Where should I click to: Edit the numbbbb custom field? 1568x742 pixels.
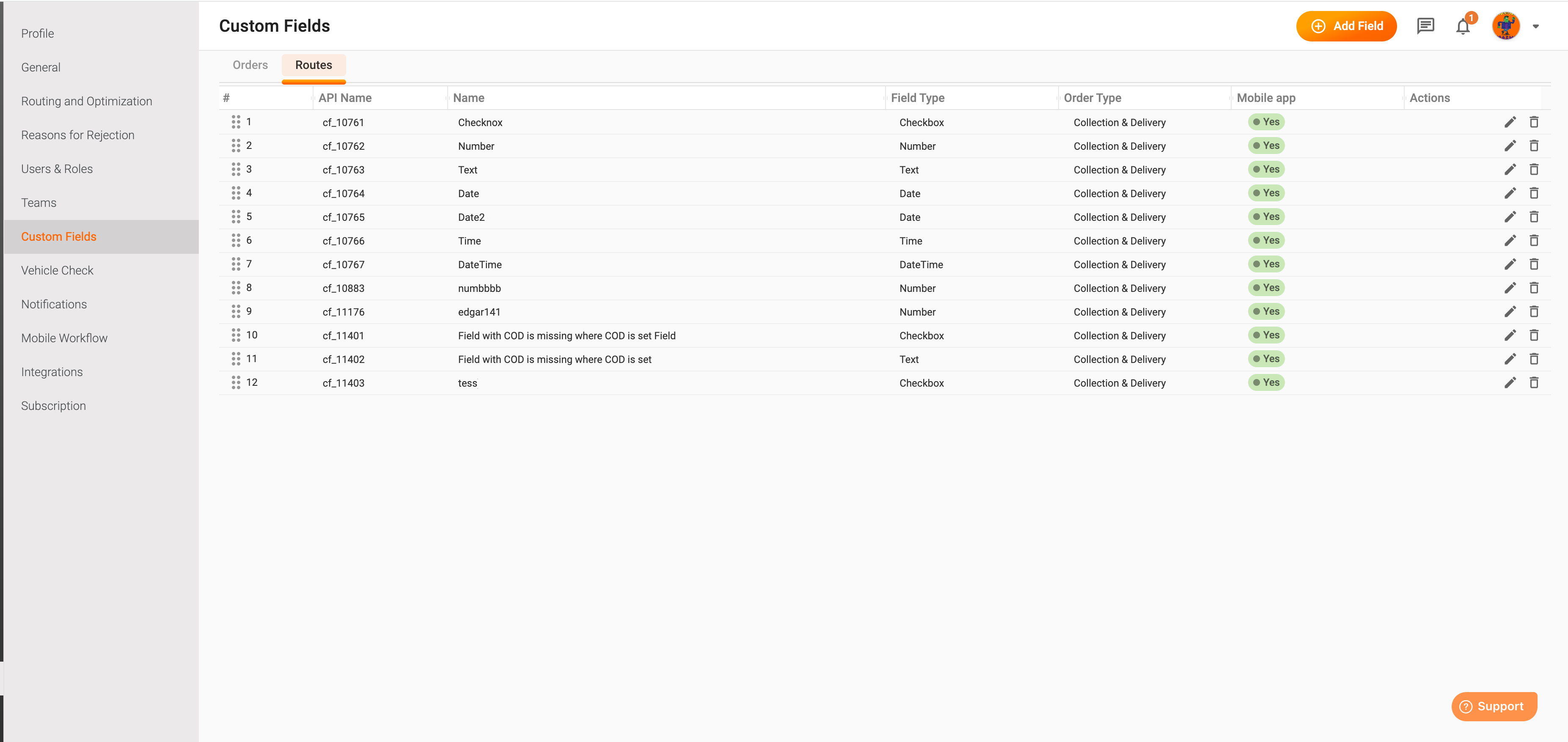pyautogui.click(x=1510, y=288)
